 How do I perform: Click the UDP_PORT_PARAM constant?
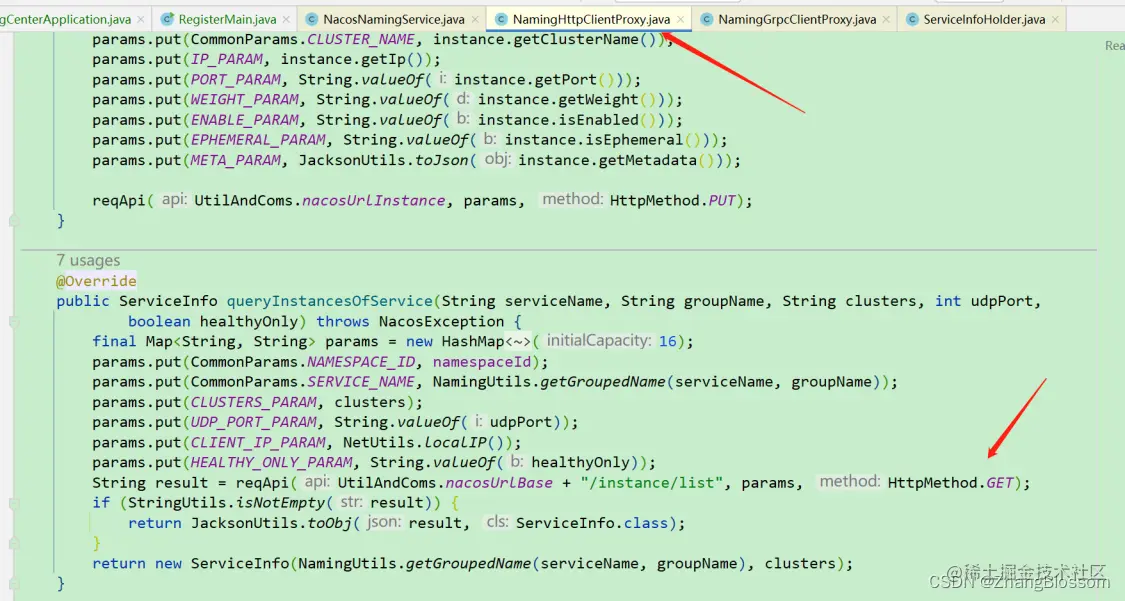[x=253, y=422]
